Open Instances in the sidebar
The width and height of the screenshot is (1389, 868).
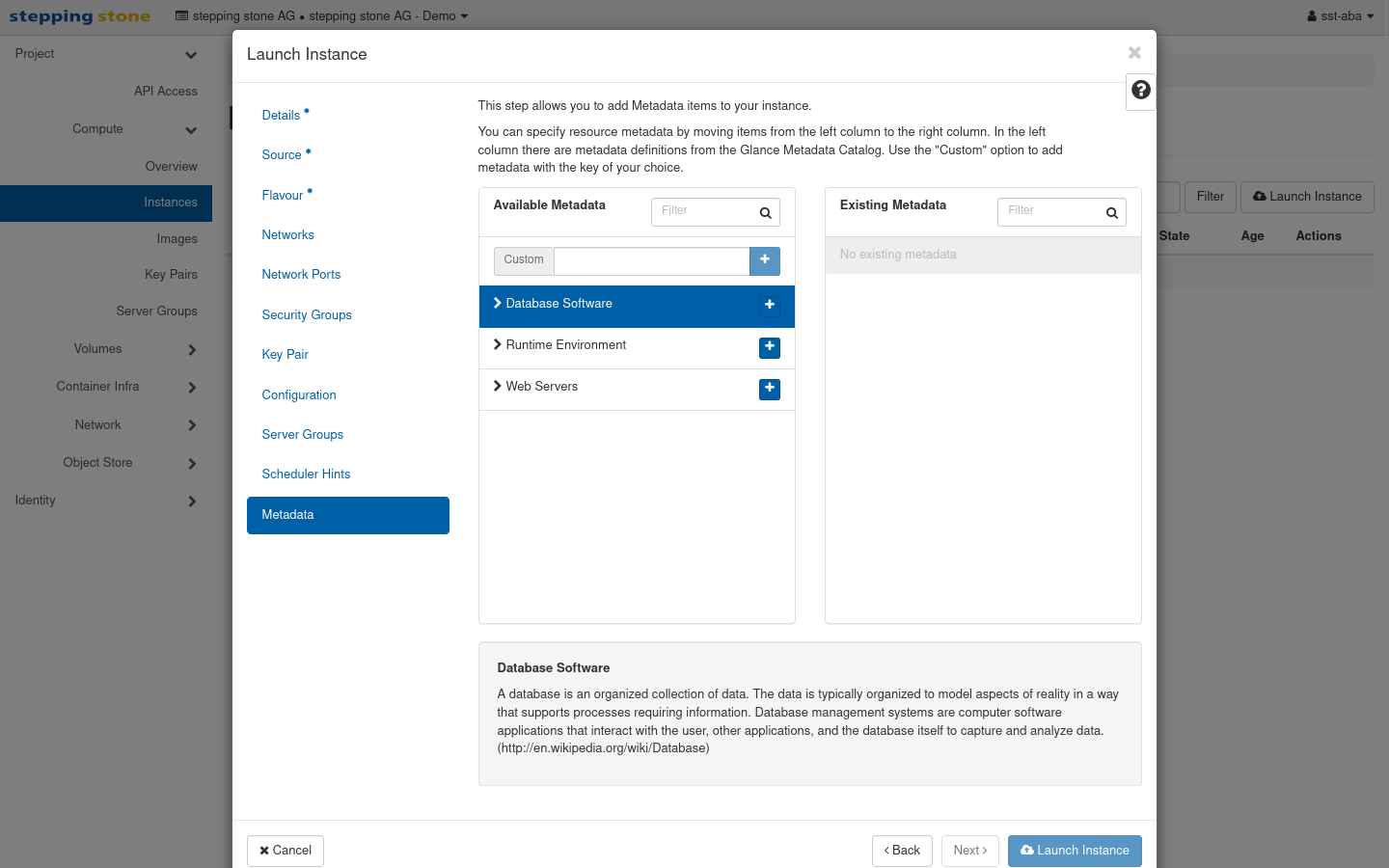106,203
